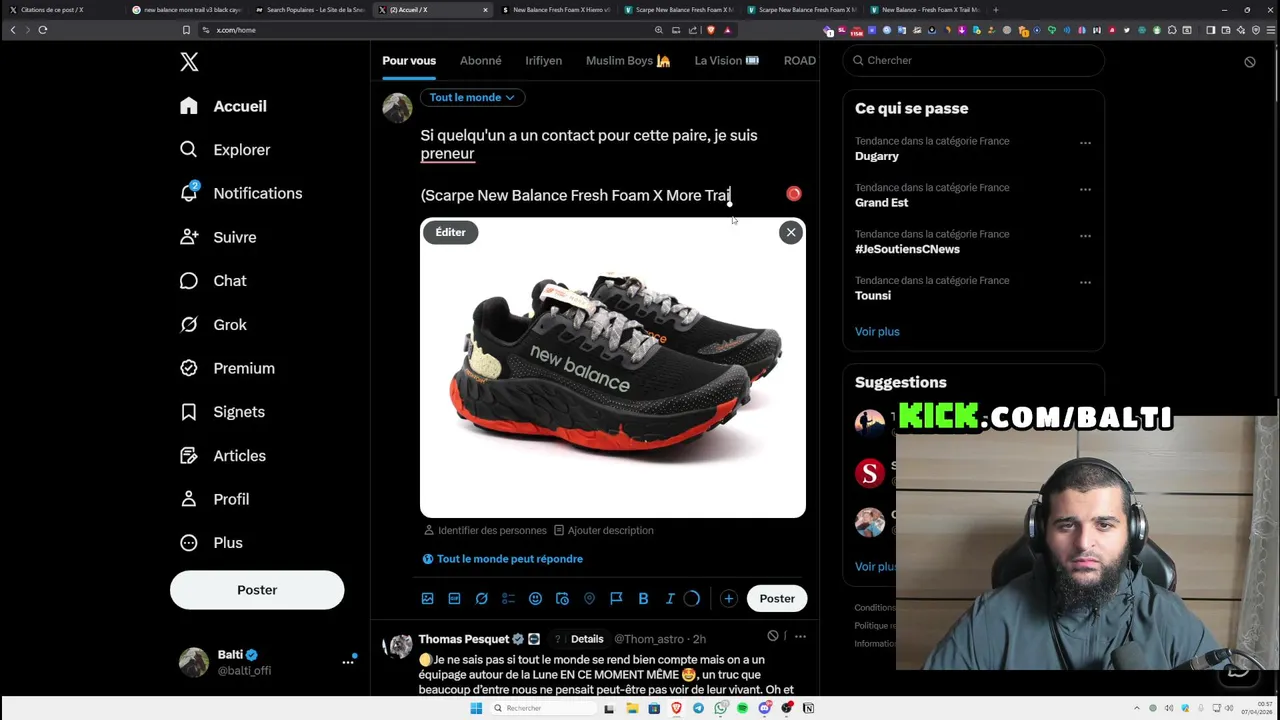Switch to Abonné tab
The image size is (1280, 720).
point(481,61)
